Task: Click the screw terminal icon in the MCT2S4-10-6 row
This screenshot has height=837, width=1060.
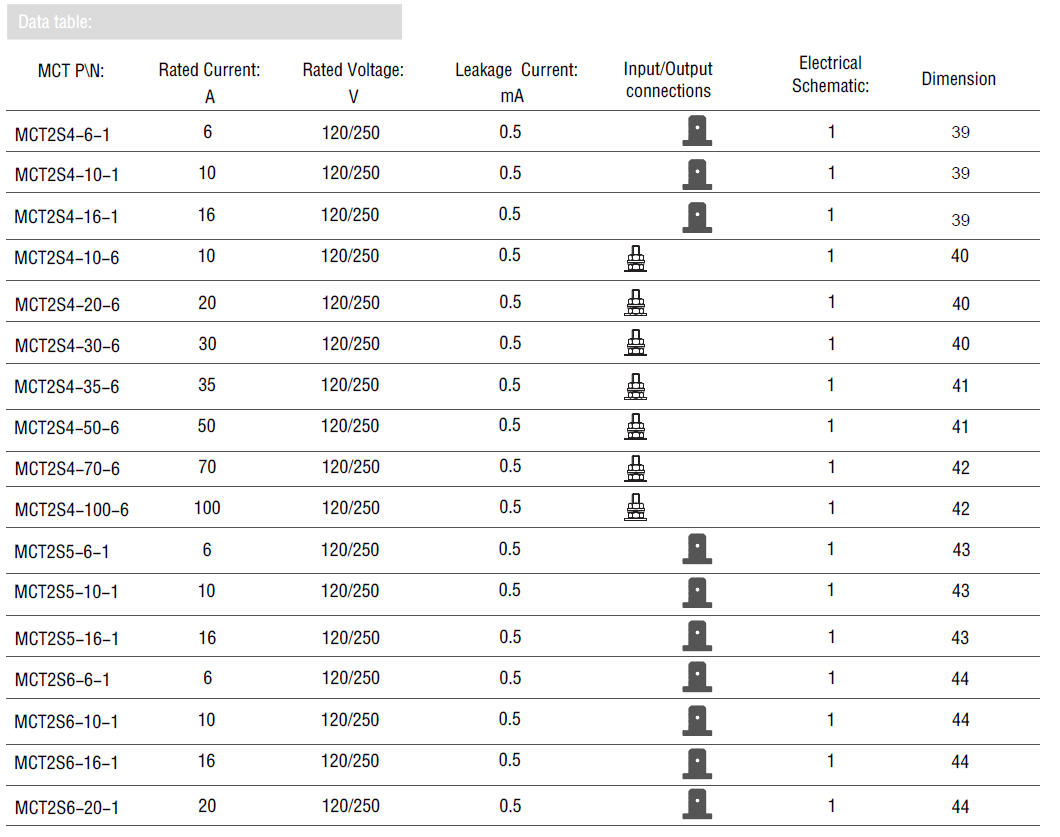Action: pos(635,258)
